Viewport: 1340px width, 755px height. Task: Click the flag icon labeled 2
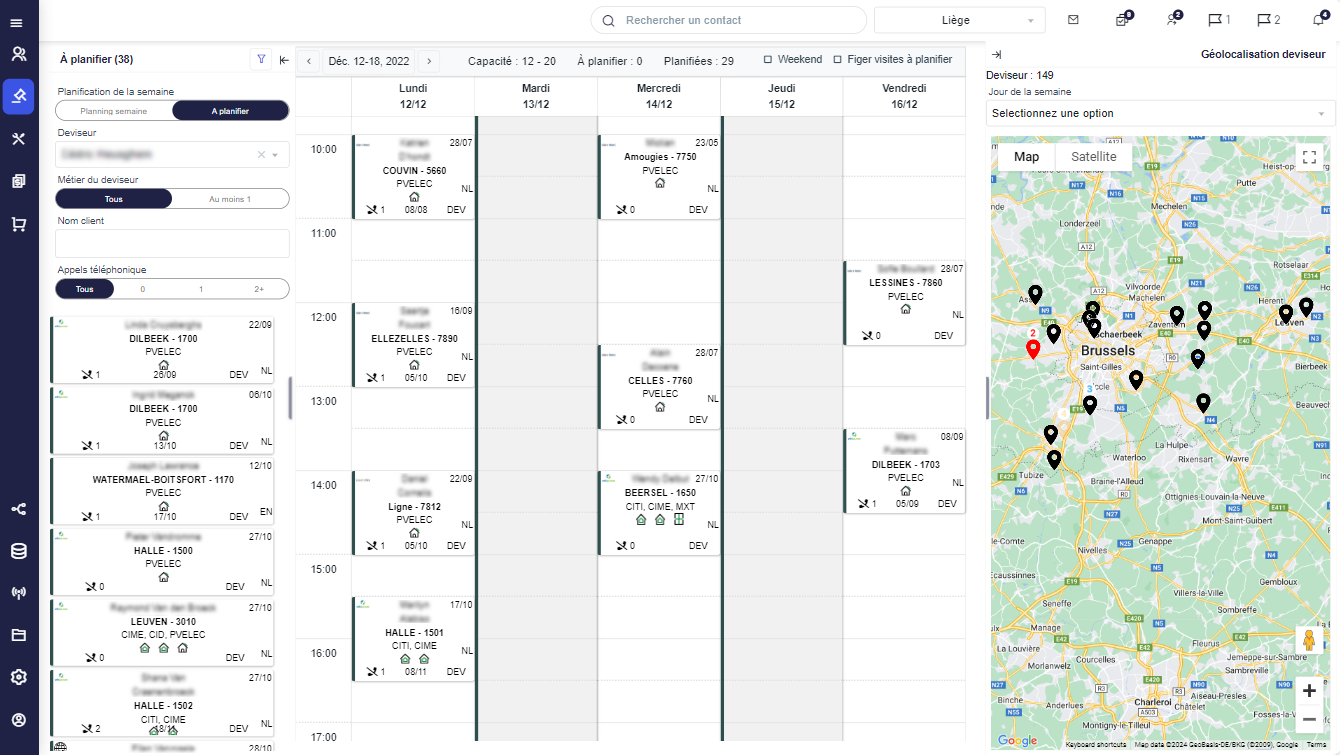pos(1268,20)
